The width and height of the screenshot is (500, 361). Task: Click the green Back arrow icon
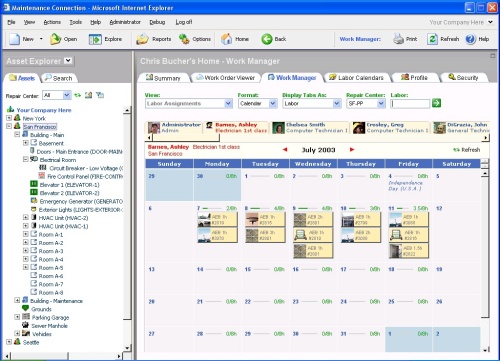coord(267,39)
